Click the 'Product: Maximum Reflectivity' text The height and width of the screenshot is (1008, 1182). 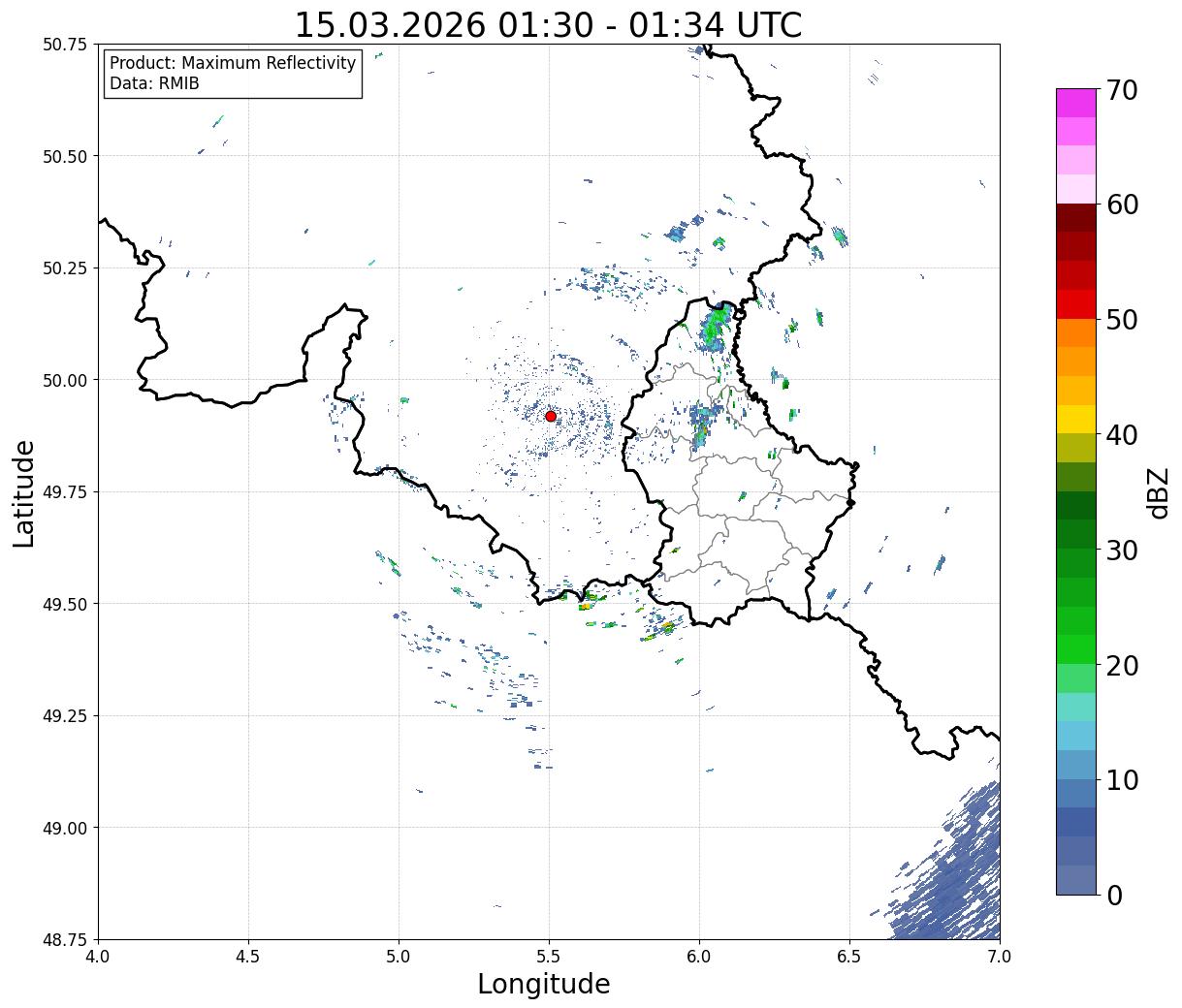tap(233, 63)
